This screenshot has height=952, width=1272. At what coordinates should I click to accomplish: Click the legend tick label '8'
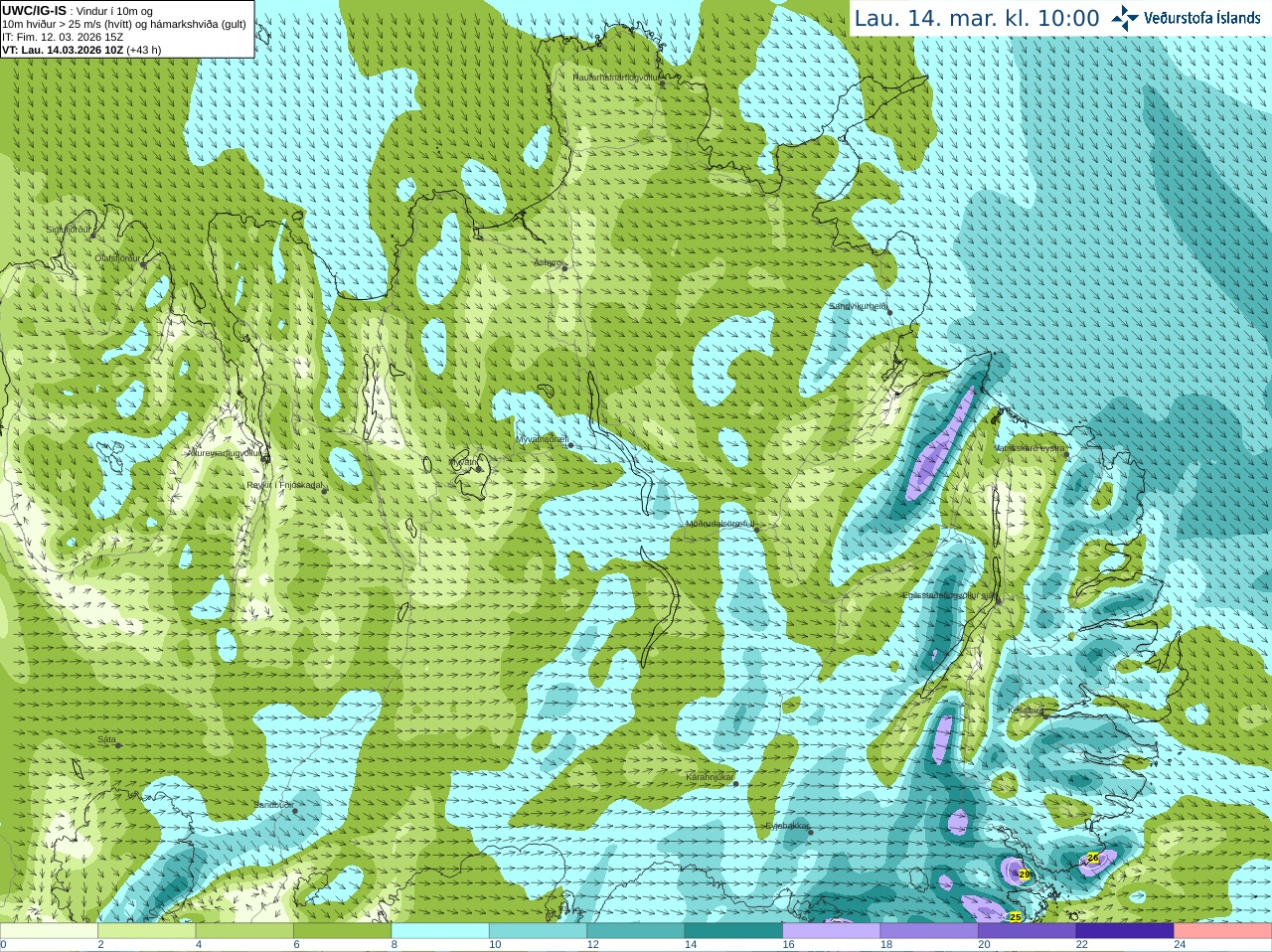click(395, 945)
